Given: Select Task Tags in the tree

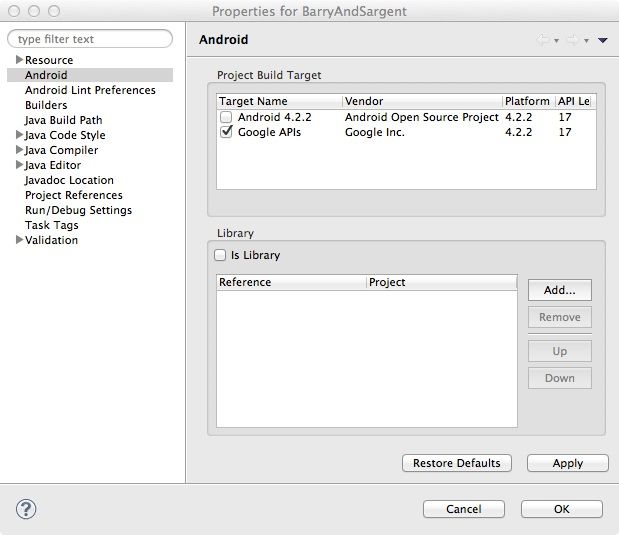Looking at the screenshot, I should (52, 225).
